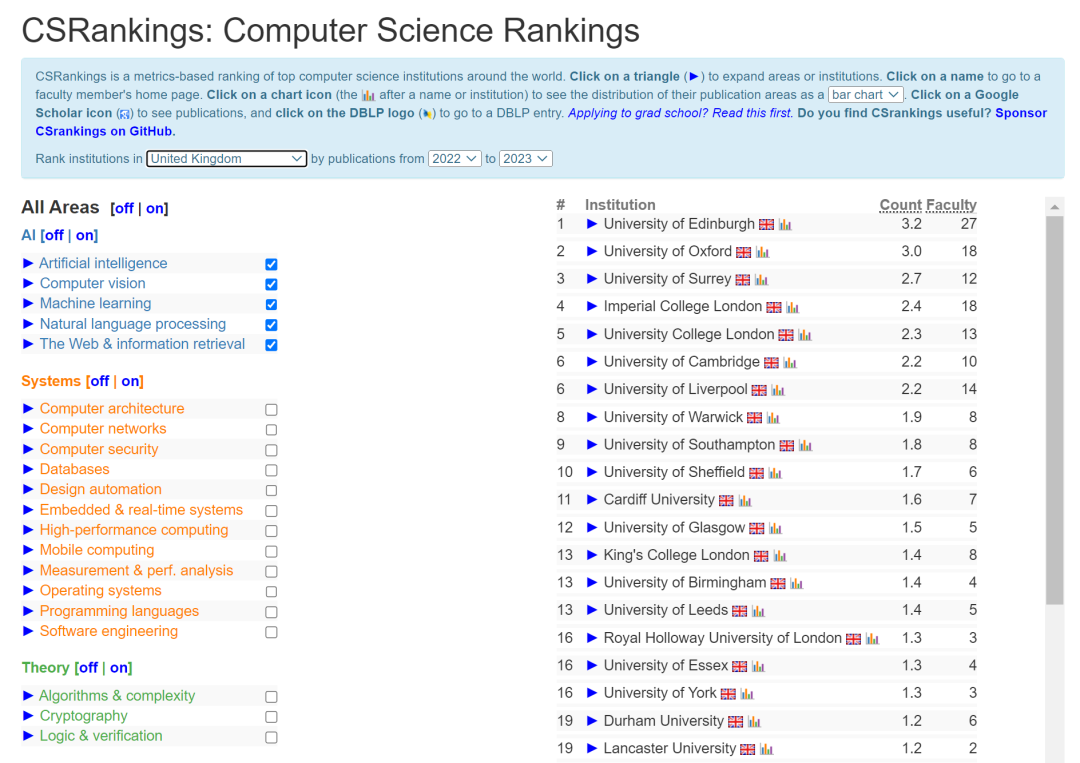Open Durham University's bar chart icon
The height and width of the screenshot is (763, 1080).
pos(753,721)
